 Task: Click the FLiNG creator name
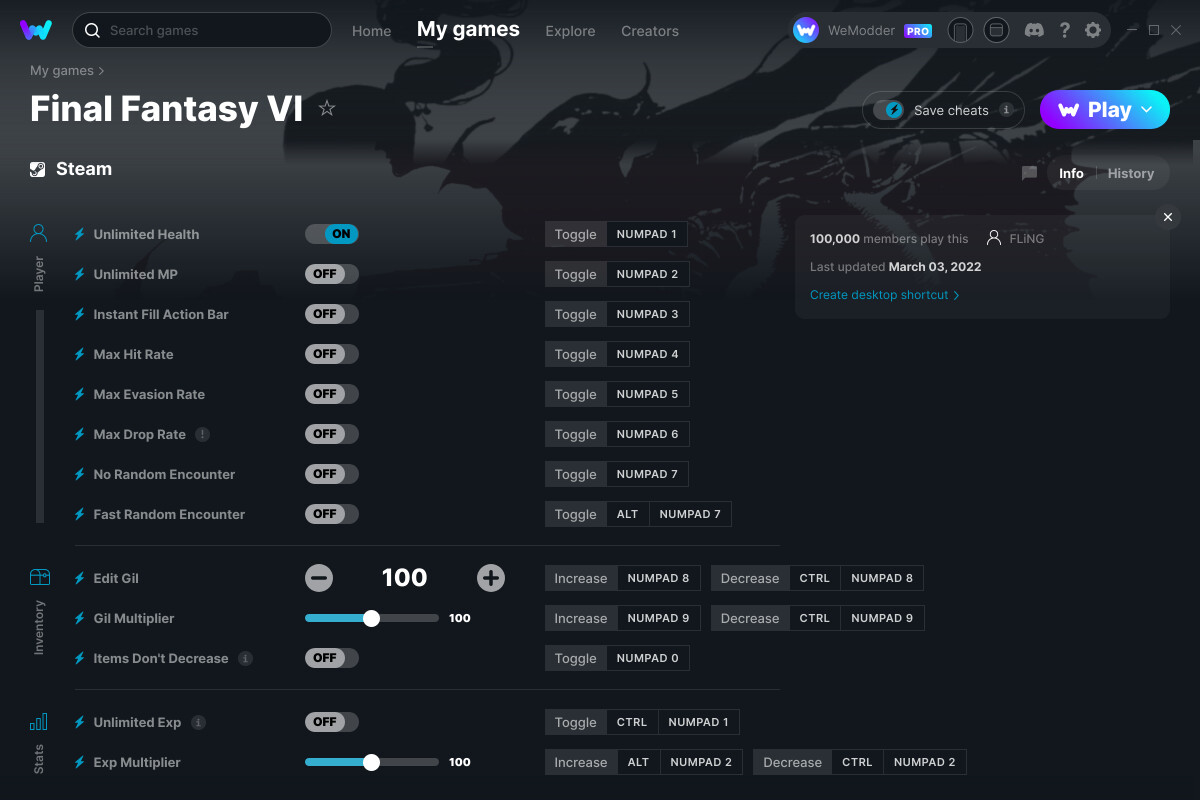click(1027, 239)
